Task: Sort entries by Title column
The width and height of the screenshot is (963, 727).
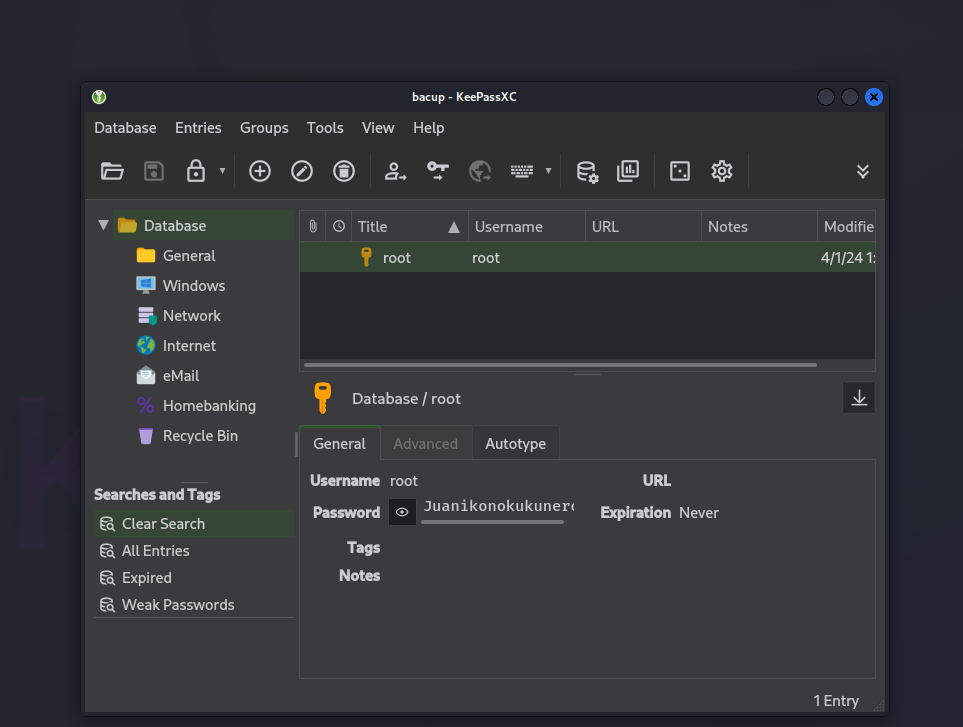Action: [410, 227]
